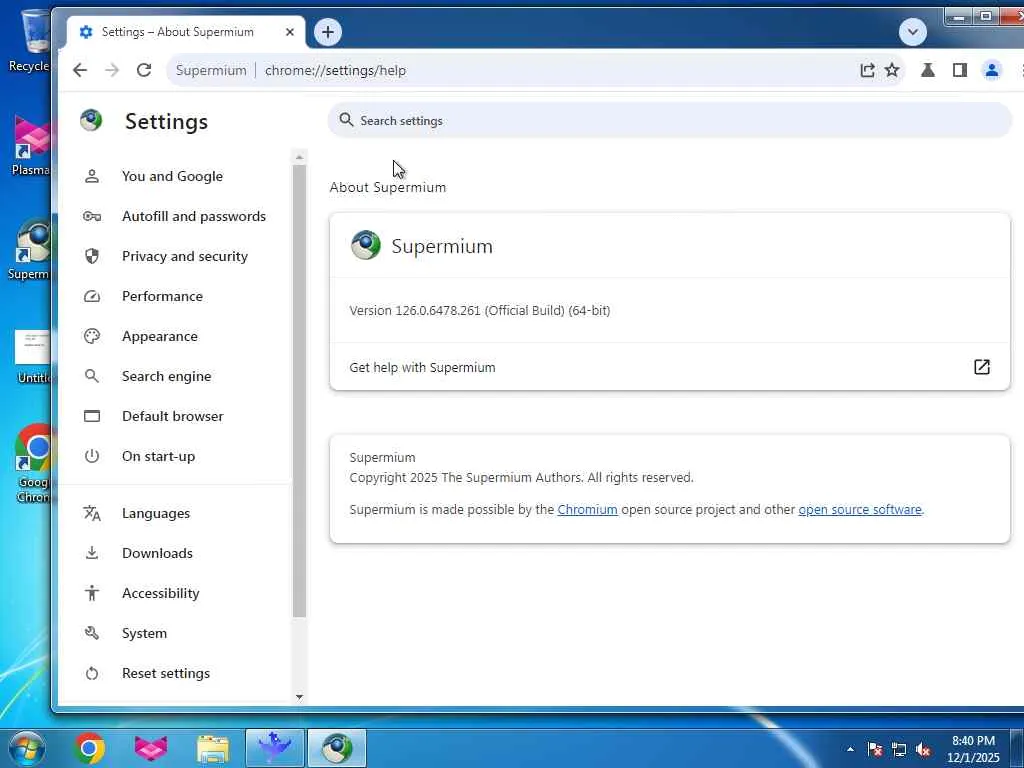Screen dimensions: 1024x768
Task: Reload the settings page
Action: (144, 70)
